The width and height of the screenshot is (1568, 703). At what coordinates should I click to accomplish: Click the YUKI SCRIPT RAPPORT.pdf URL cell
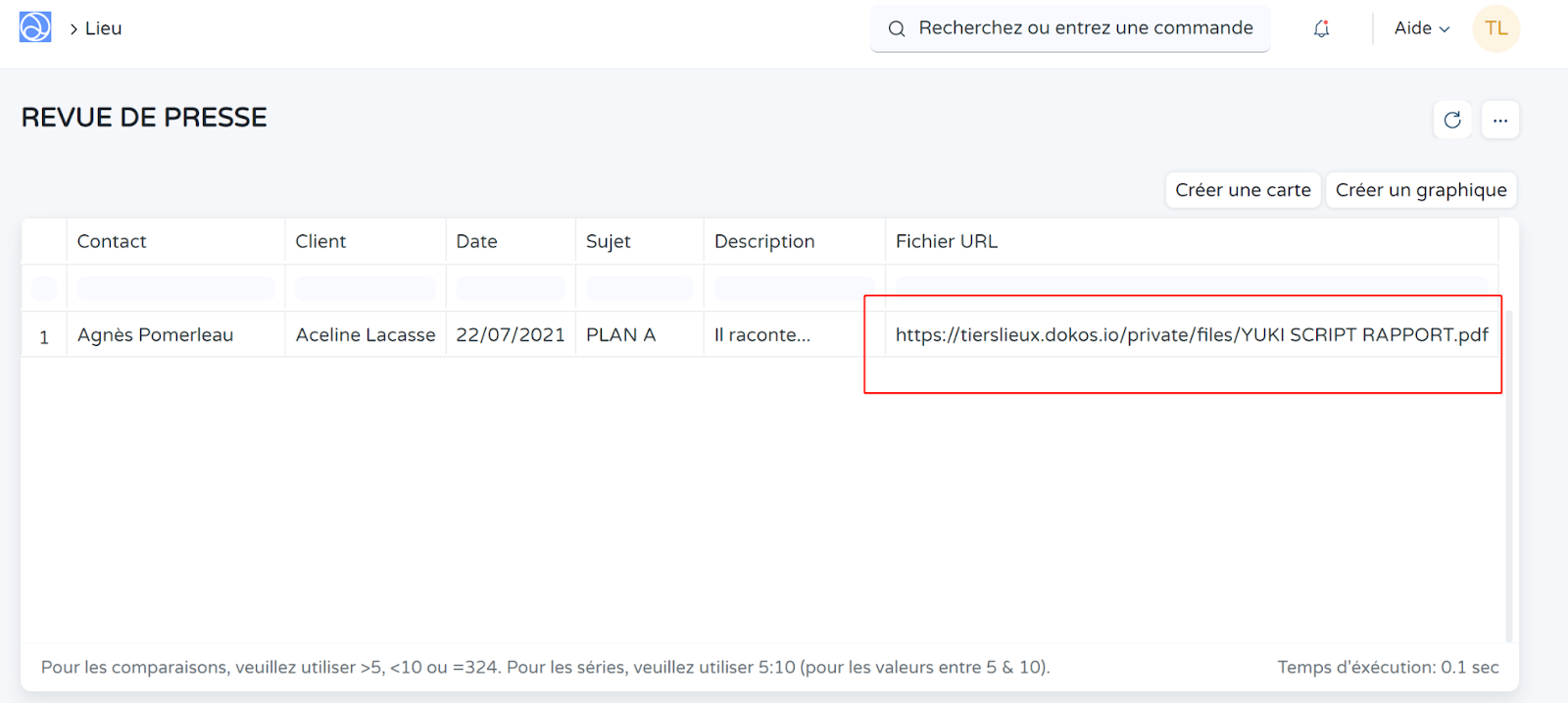[1191, 335]
